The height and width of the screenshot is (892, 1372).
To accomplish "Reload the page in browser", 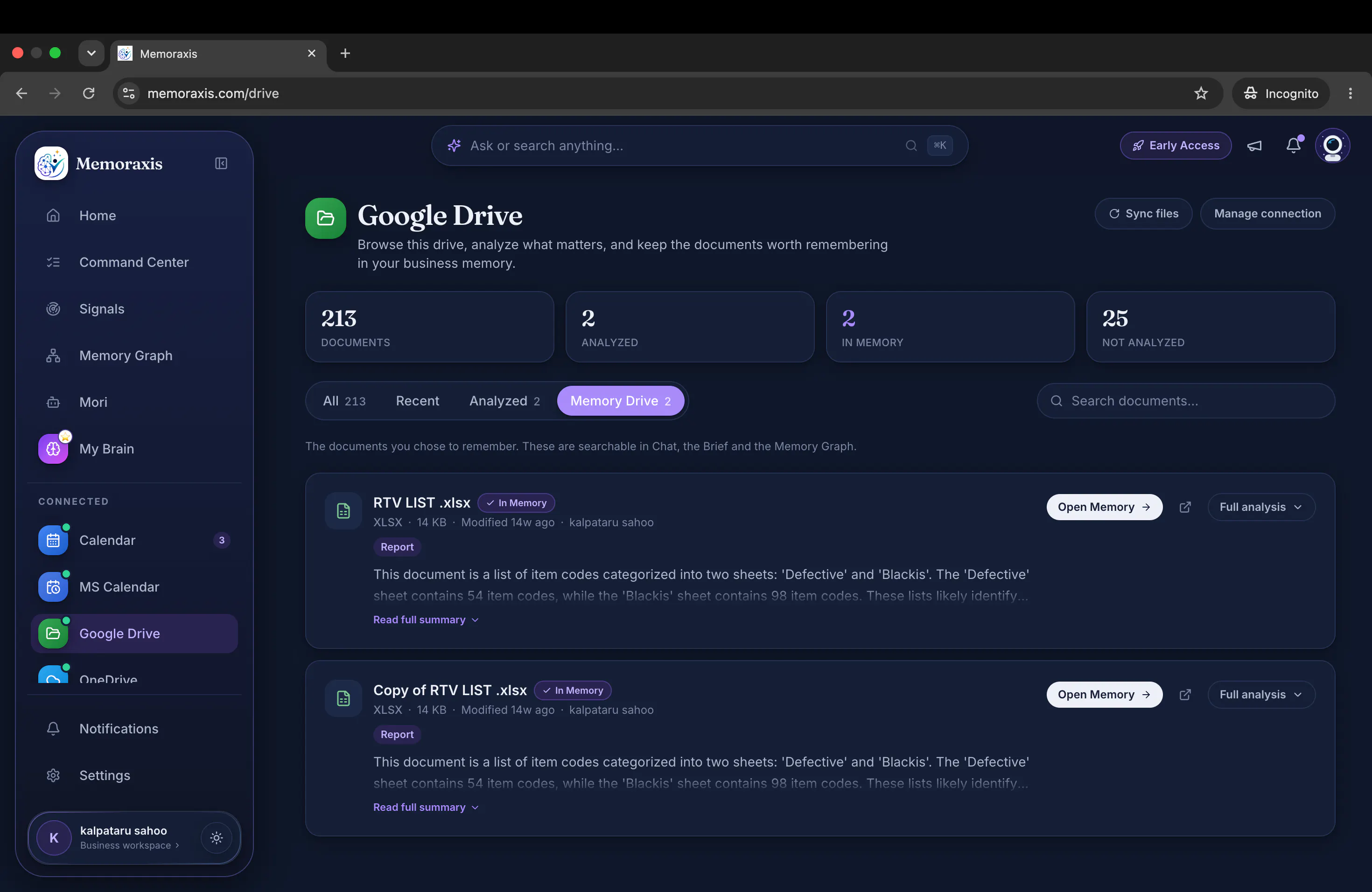I will [x=88, y=93].
